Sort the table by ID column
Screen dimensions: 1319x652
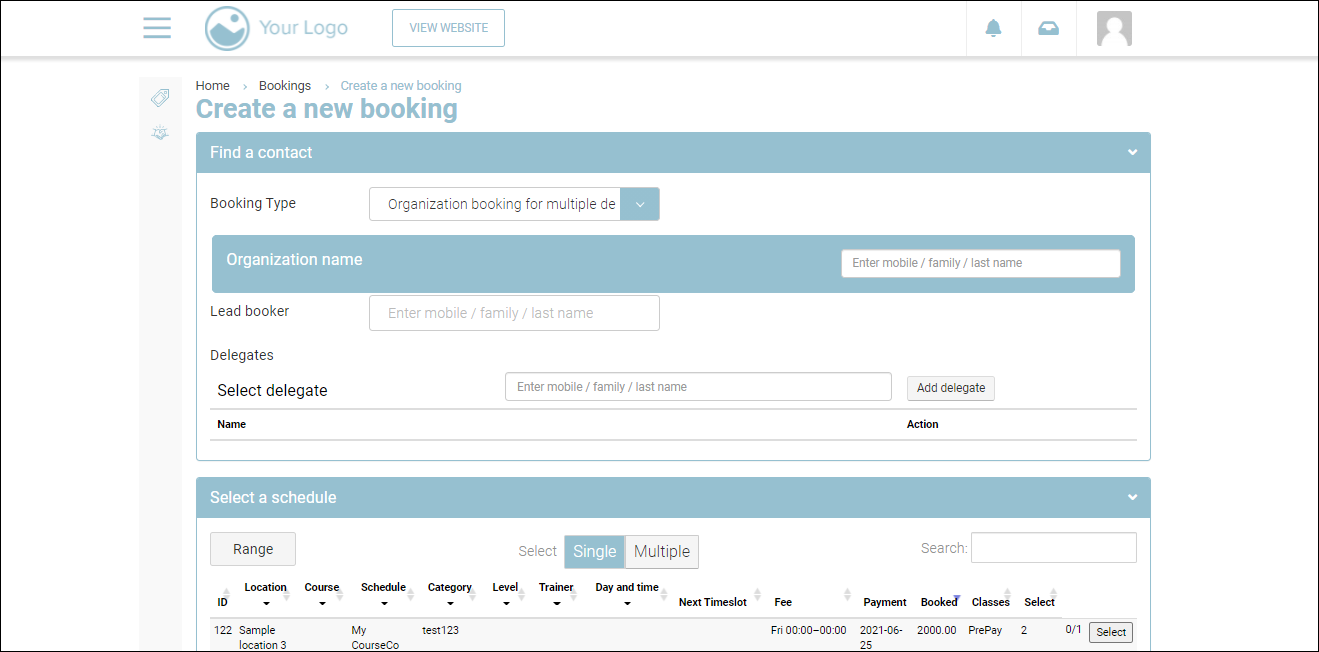[222, 602]
